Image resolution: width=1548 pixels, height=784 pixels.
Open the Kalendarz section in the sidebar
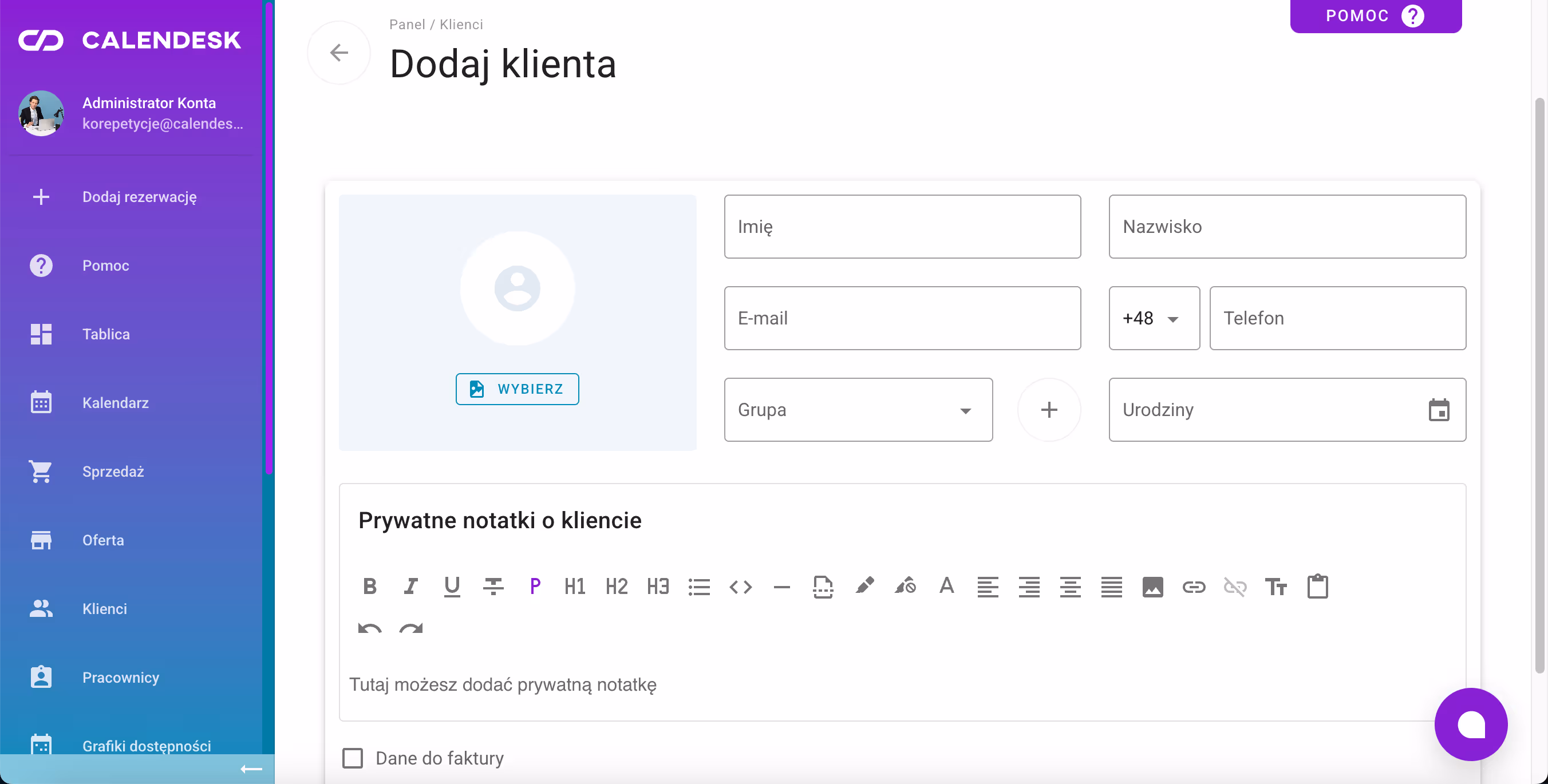coord(116,402)
